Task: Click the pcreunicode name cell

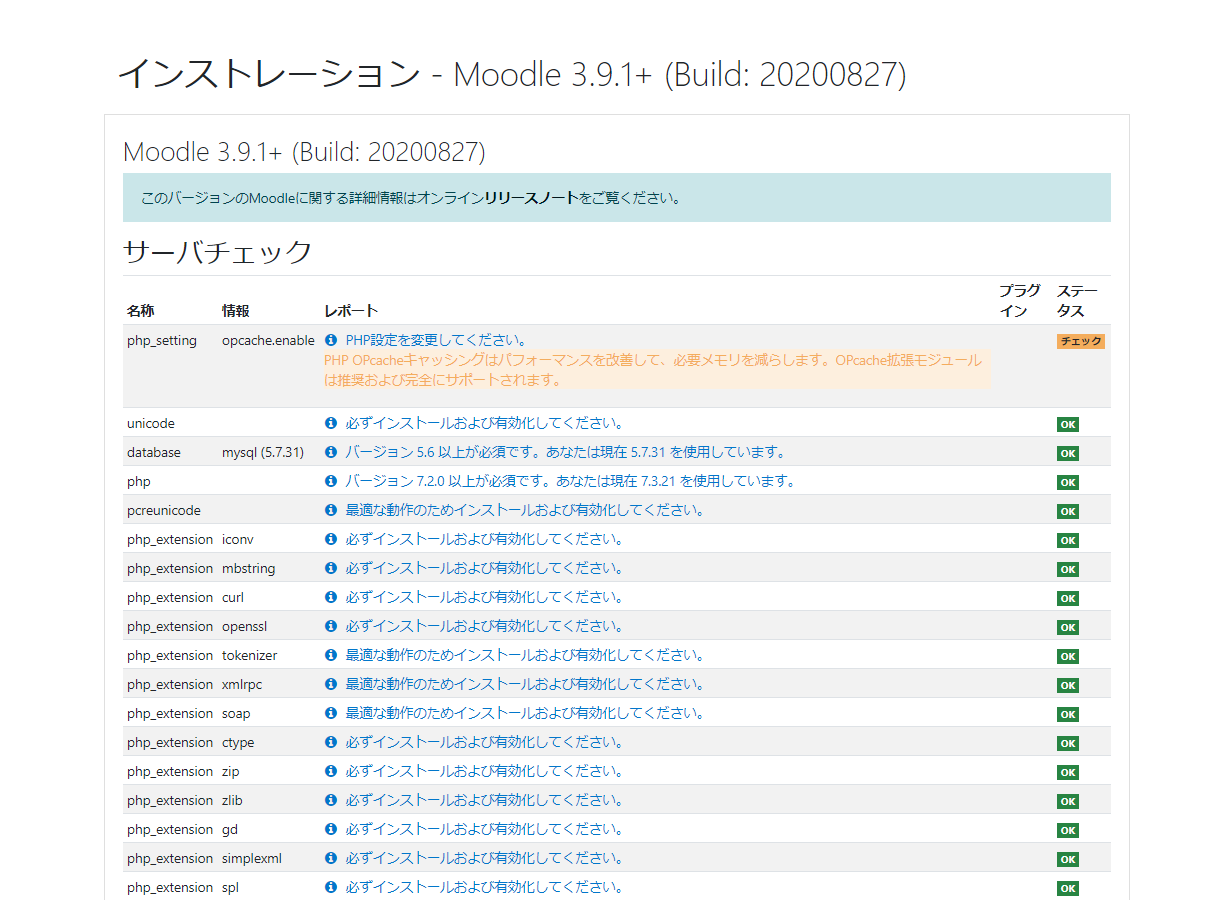Action: (x=164, y=510)
